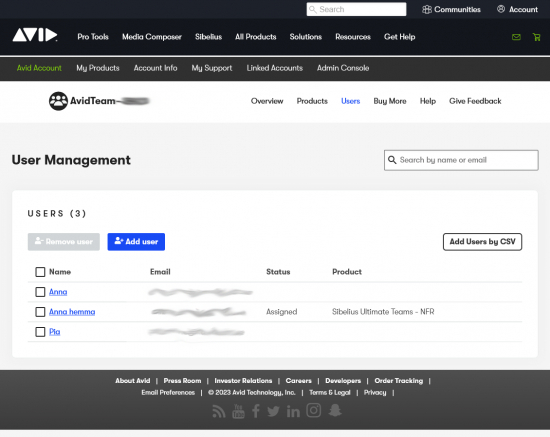Open the LinkedIn icon in the footer

[293, 411]
